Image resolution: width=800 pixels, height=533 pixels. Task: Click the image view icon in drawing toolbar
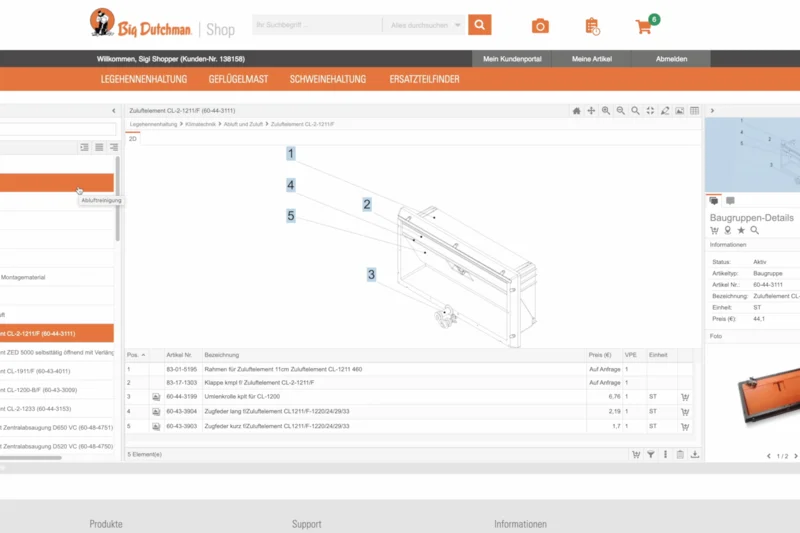pyautogui.click(x=680, y=111)
